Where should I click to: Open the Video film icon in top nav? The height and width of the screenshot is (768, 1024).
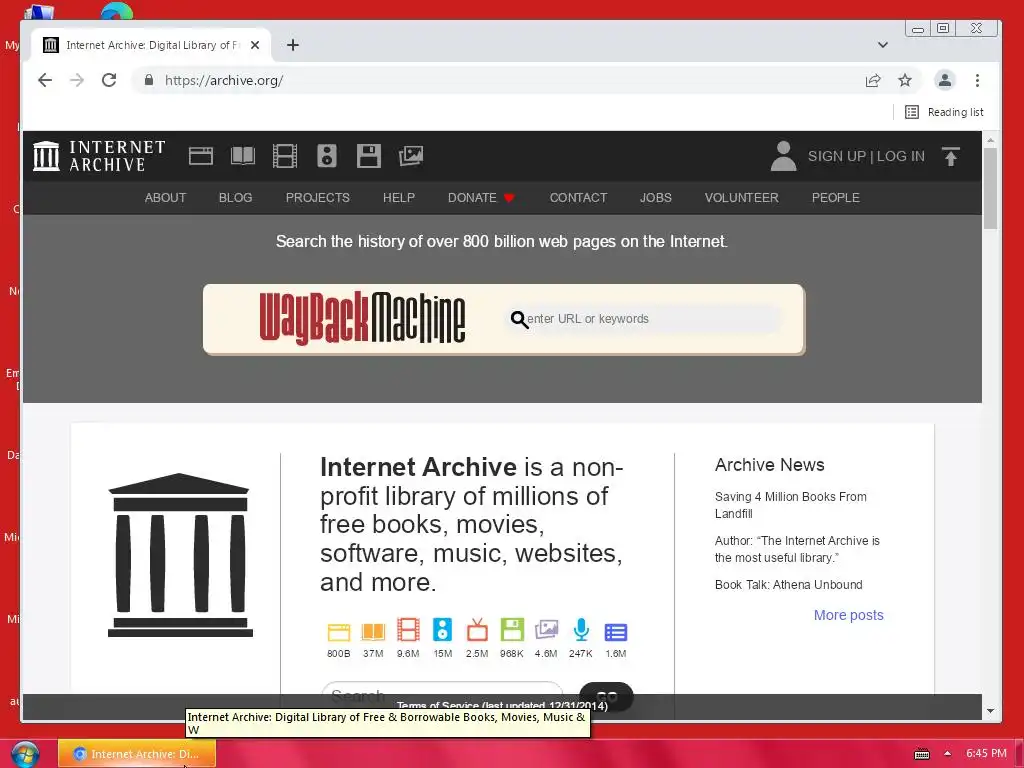pos(285,156)
